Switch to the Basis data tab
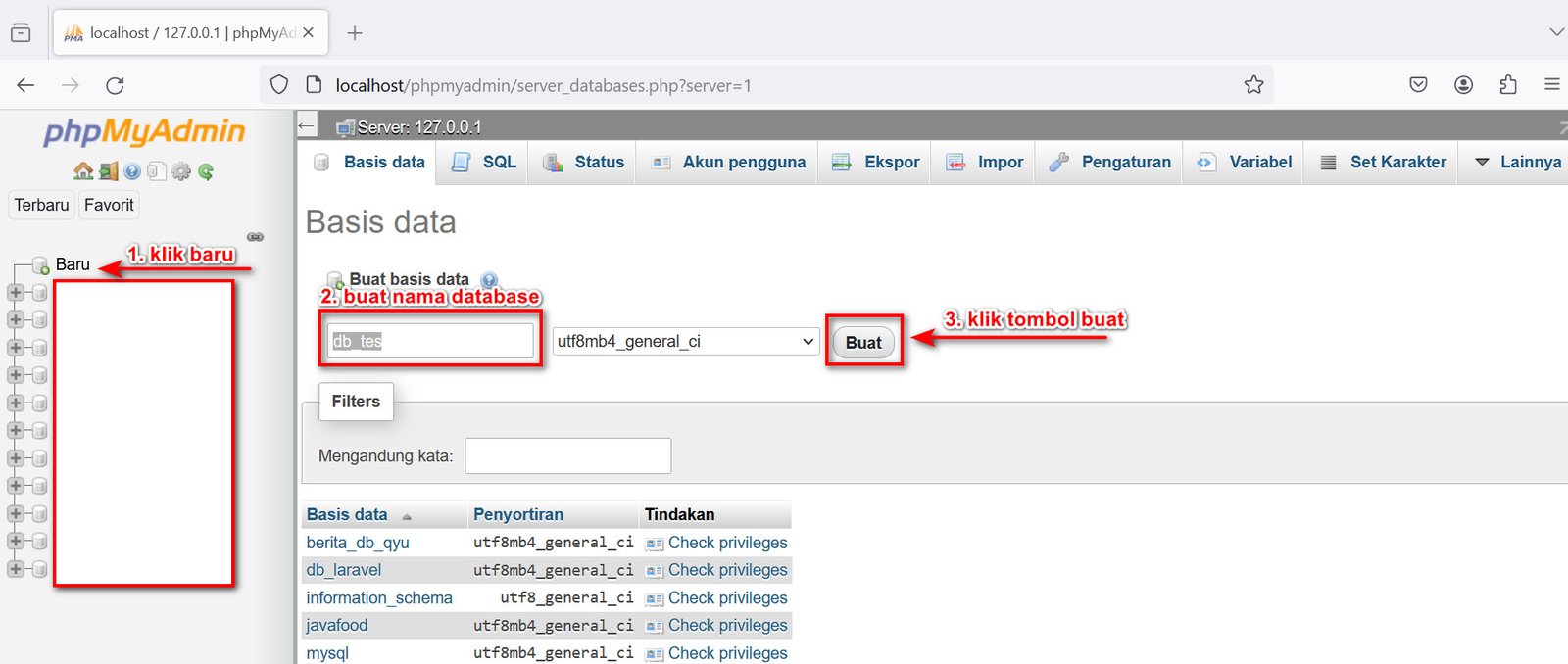1568x664 pixels. click(x=368, y=162)
